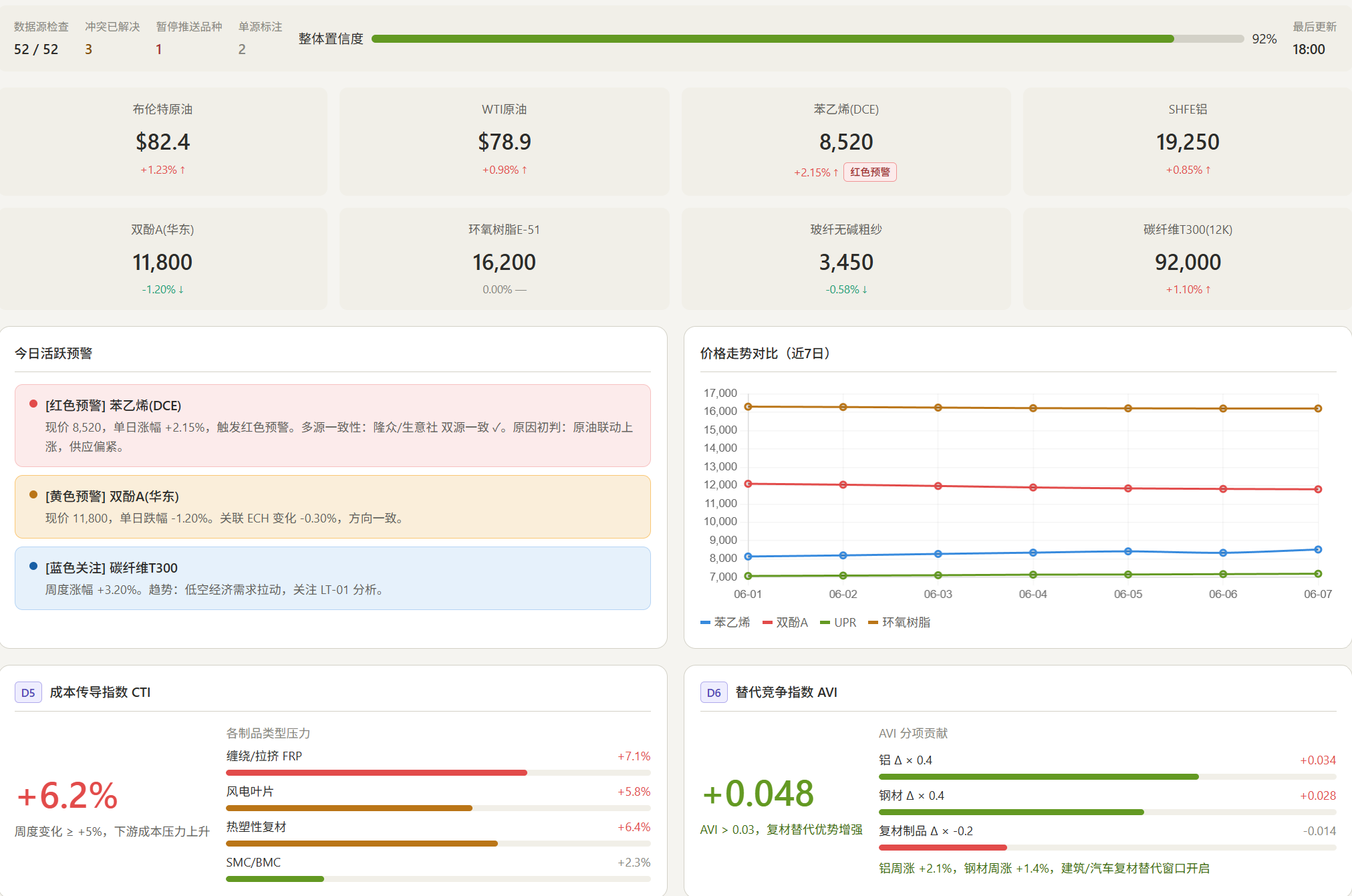Click the 钢材 Δ × 0.4 contribution bar
Screen dimensions: 1352x896
(1107, 812)
